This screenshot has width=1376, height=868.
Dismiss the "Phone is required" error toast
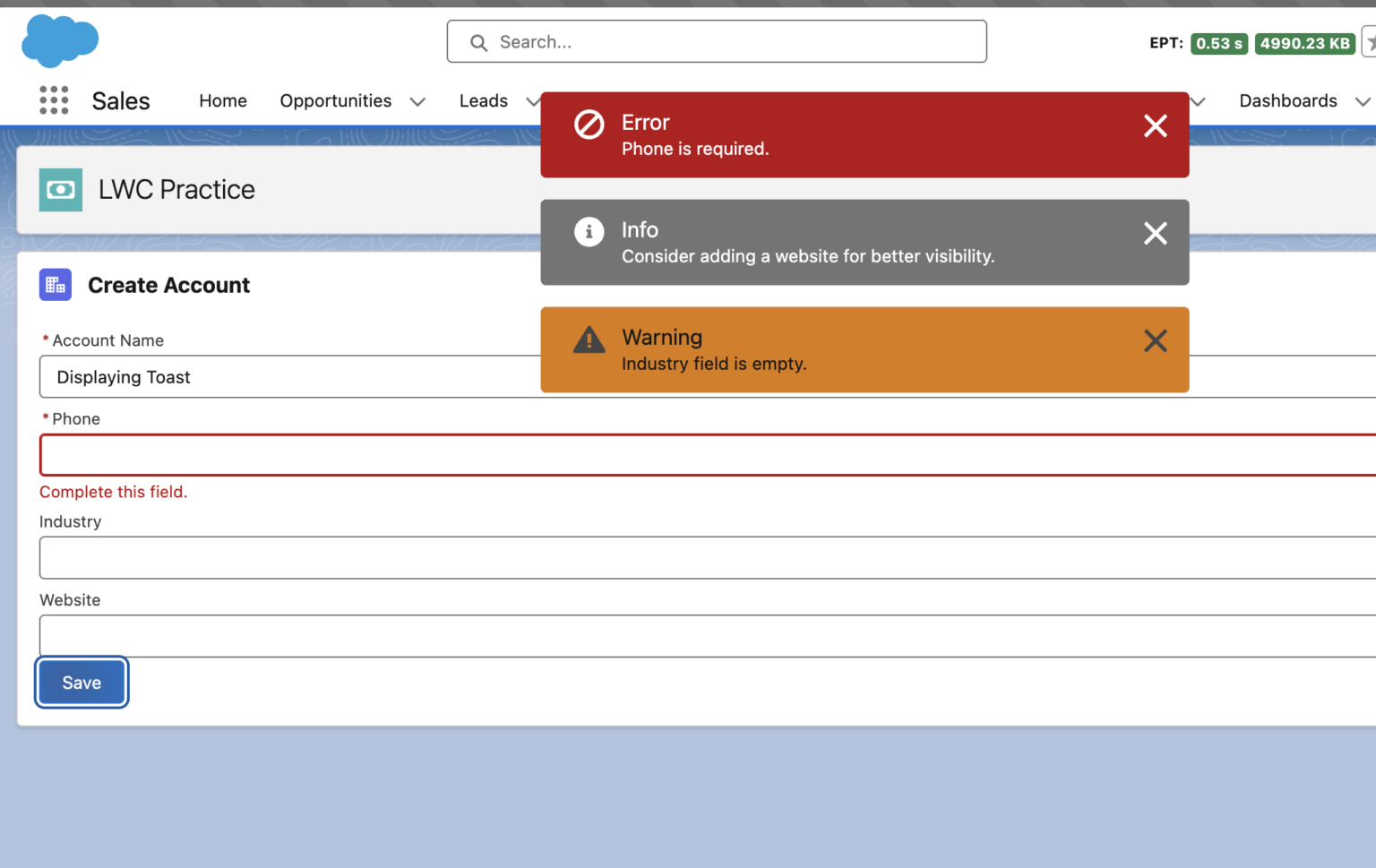(1155, 125)
